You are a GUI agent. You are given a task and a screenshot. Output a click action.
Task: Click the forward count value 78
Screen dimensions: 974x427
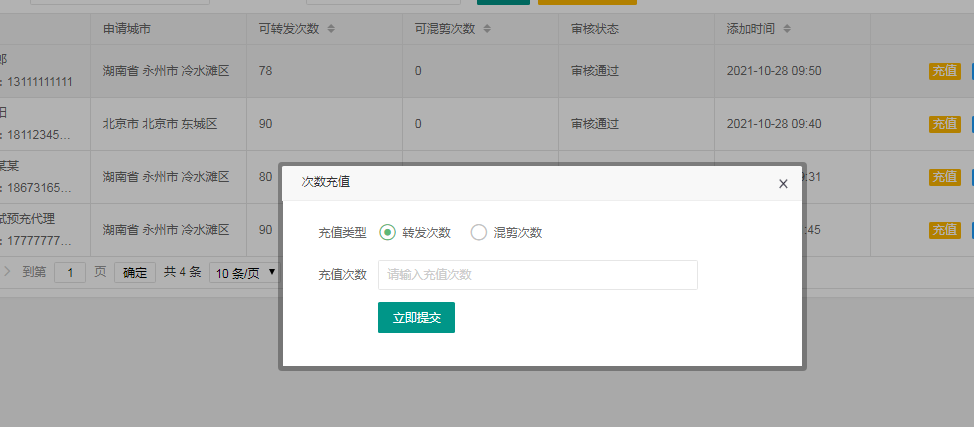tap(265, 71)
